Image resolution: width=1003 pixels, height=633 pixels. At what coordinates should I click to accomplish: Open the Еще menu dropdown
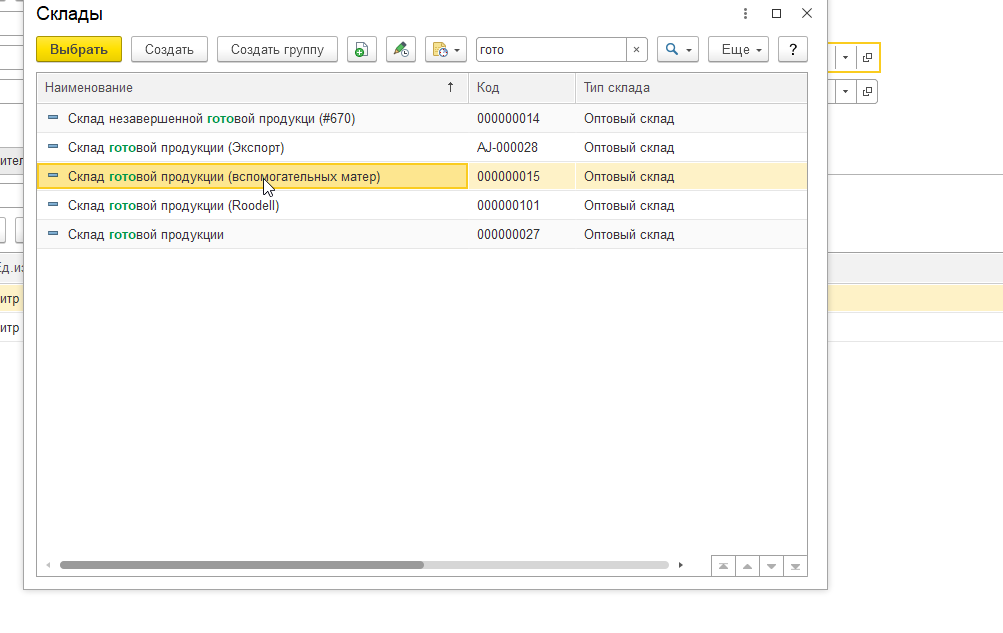pos(738,49)
